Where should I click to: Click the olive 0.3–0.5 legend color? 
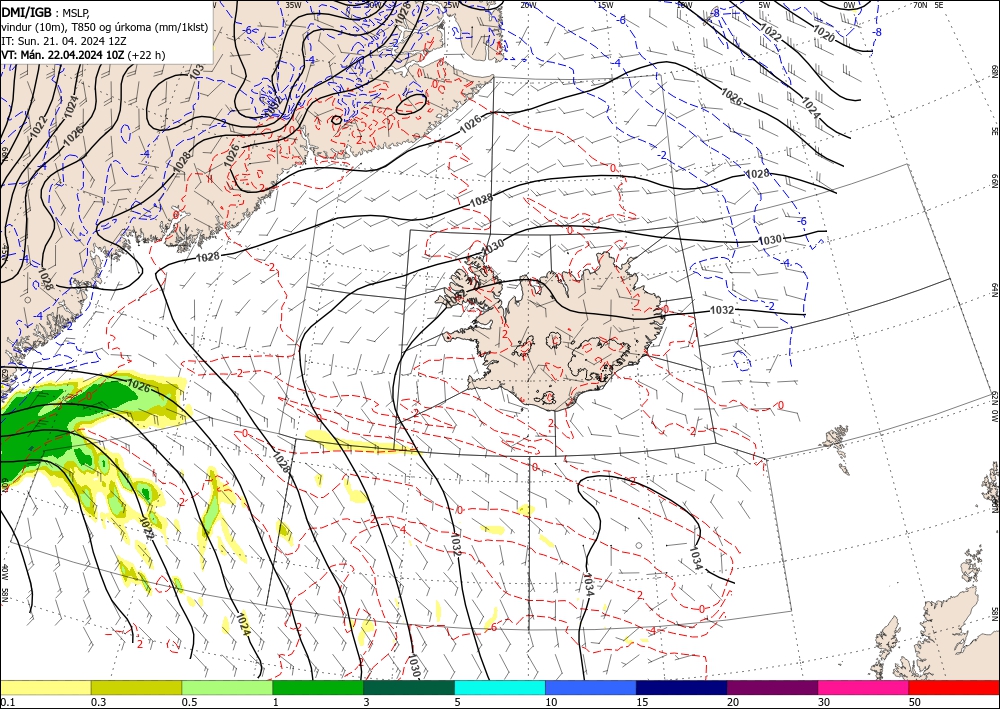click(136, 687)
